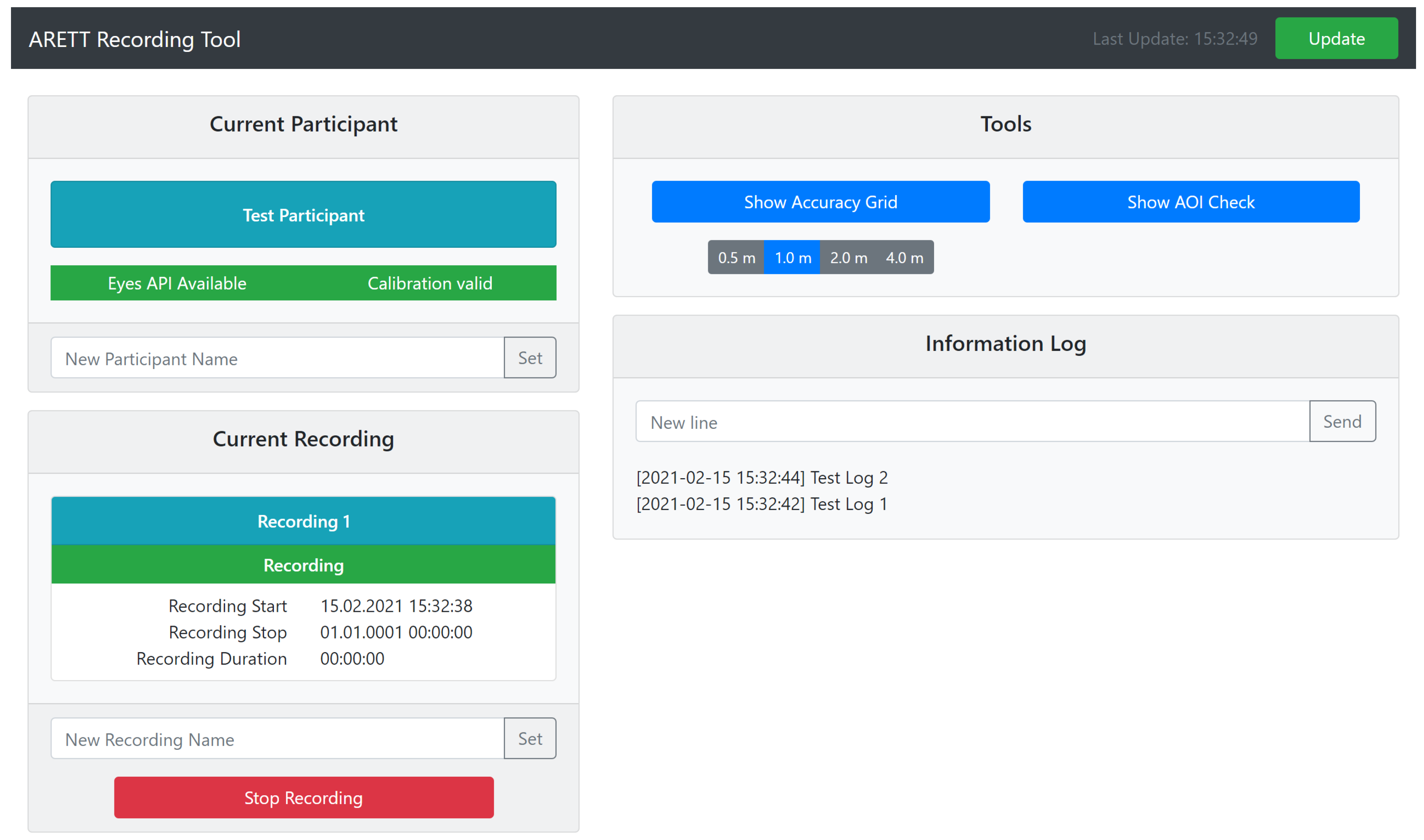Select the 0.5 m distance option
Viewport: 1424px width, 840px height.
[x=736, y=258]
